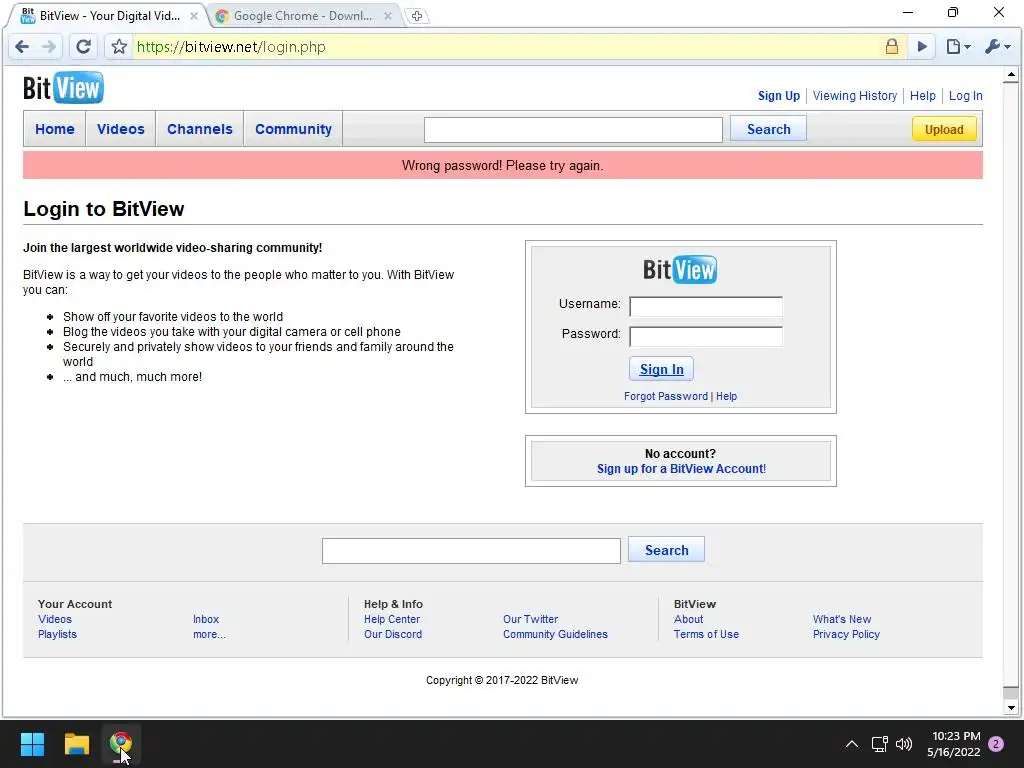The width and height of the screenshot is (1024, 768).
Task: Click the network icon in the system tray
Action: (879, 744)
